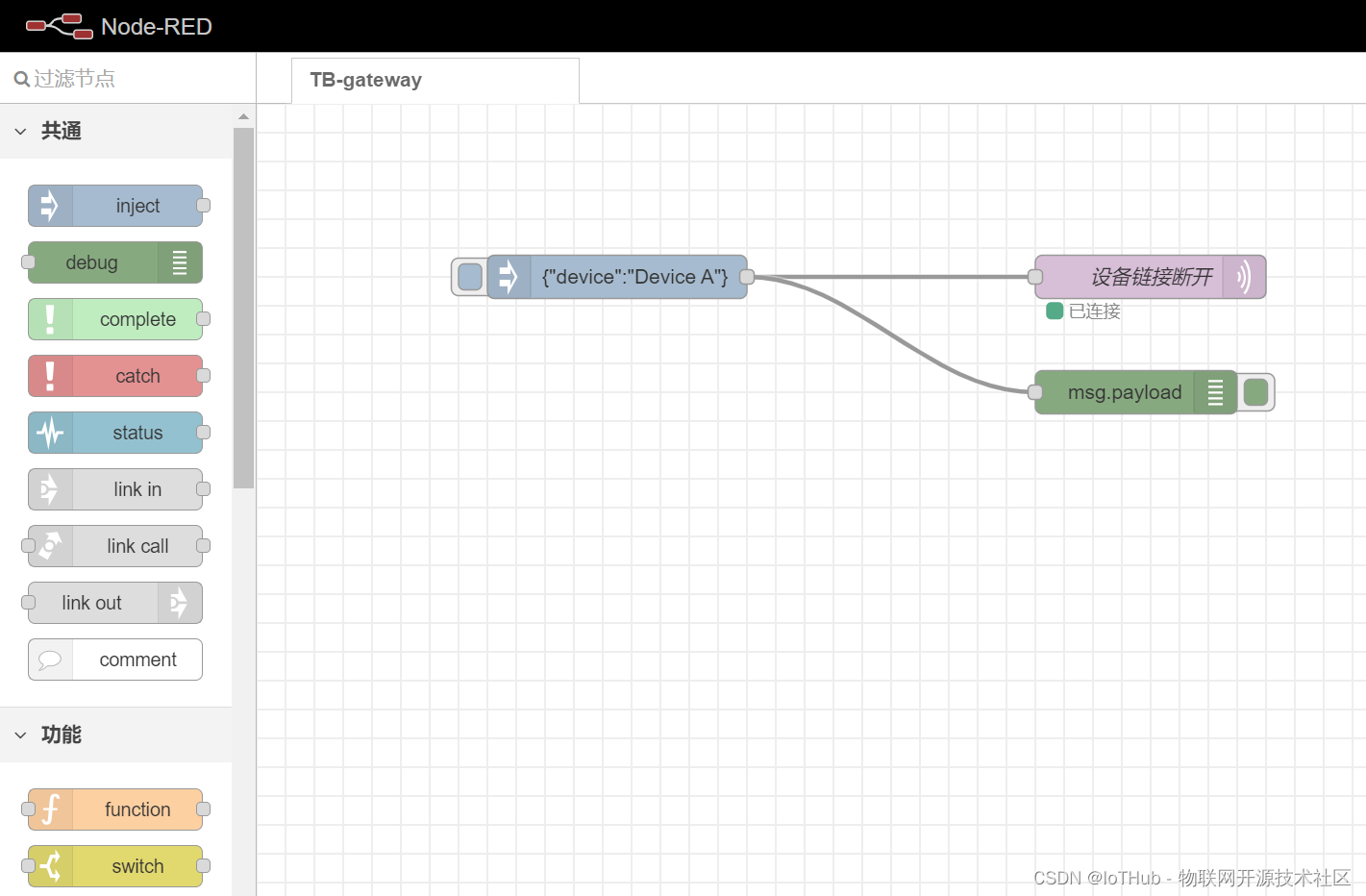Trigger the Device A inject node button
The image size is (1366, 896).
pyautogui.click(x=469, y=276)
